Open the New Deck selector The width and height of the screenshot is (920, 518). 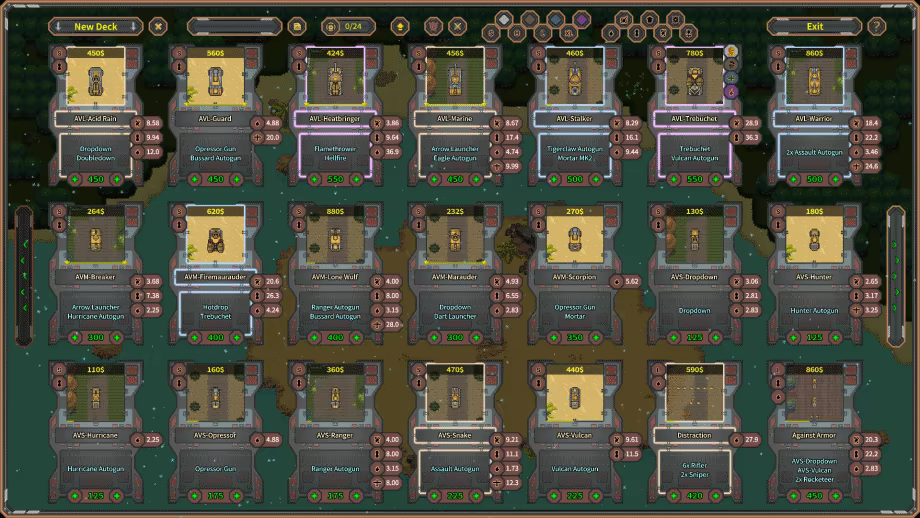click(x=96, y=26)
